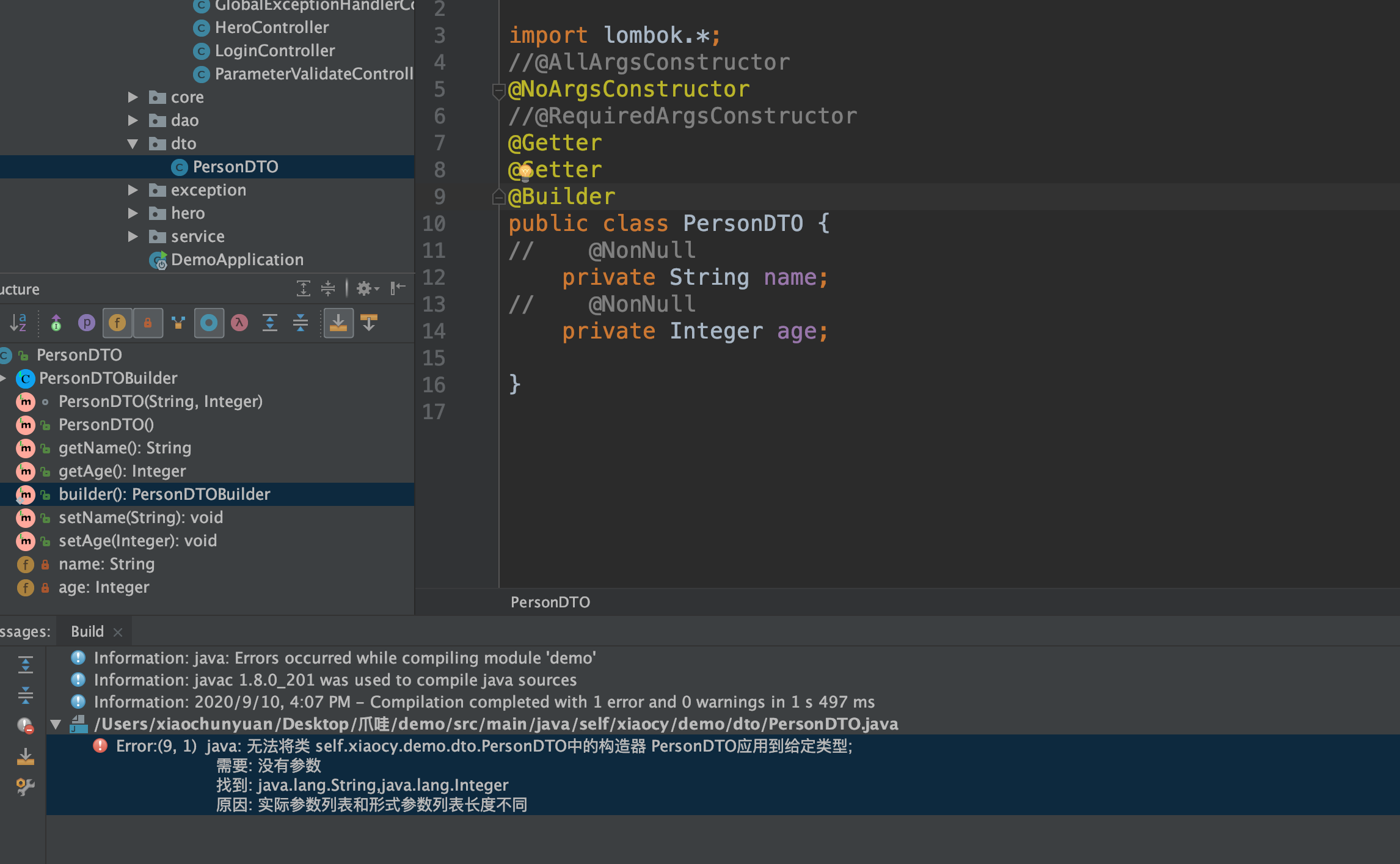1400x864 pixels.
Task: Click the export build messages icon
Action: [26, 756]
